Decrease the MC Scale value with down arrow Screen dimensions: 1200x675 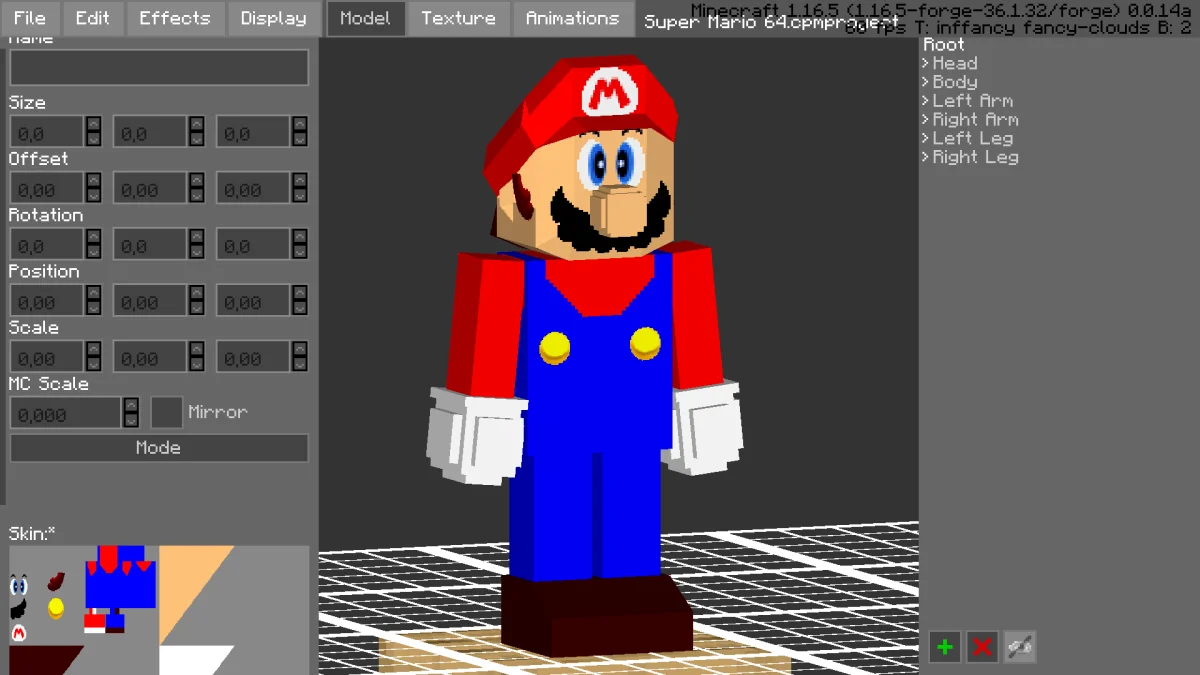131,420
